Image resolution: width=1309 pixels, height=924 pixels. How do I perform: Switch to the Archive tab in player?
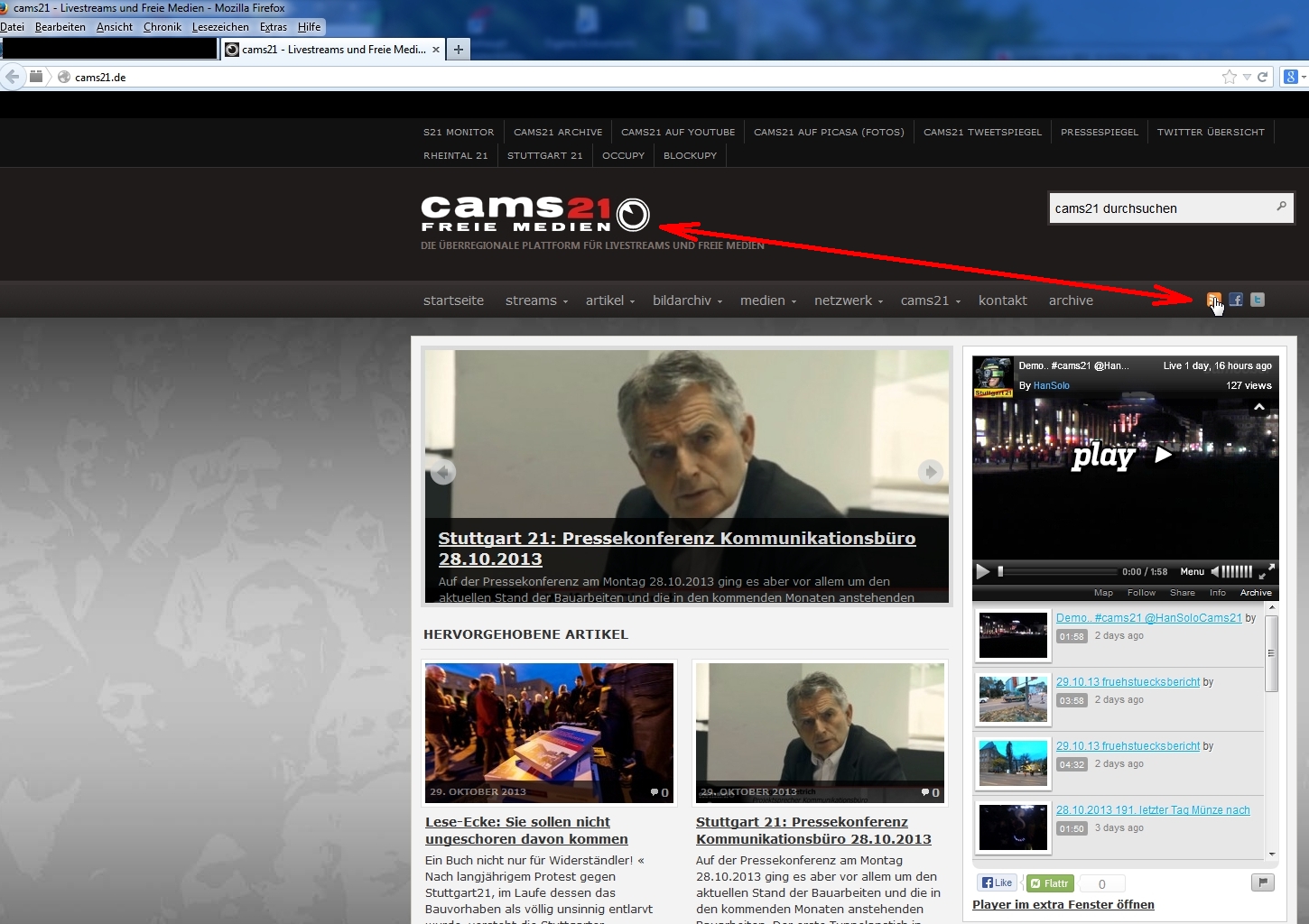1255,593
